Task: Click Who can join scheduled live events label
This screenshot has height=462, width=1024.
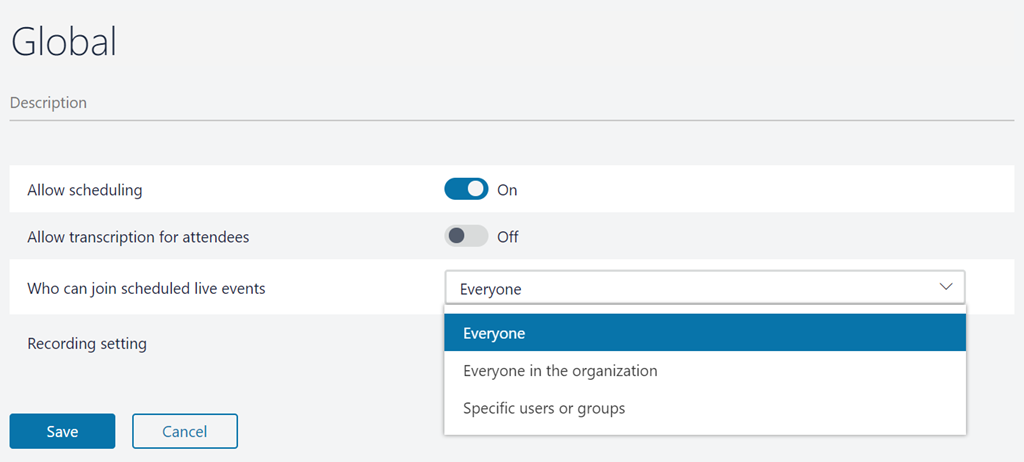Action: click(x=146, y=289)
